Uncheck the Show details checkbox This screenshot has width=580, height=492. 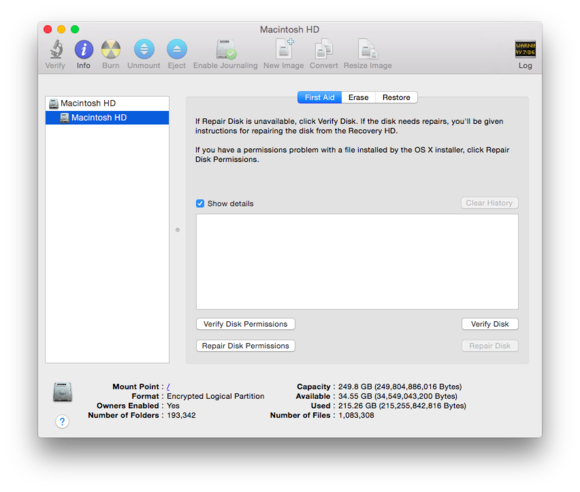(x=200, y=203)
